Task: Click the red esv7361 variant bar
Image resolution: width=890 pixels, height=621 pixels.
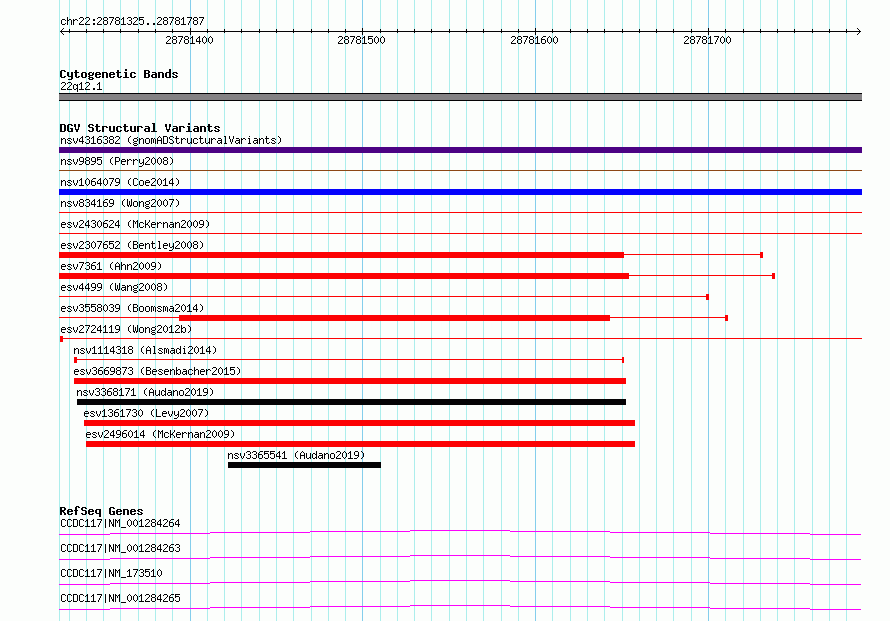Action: click(x=344, y=276)
